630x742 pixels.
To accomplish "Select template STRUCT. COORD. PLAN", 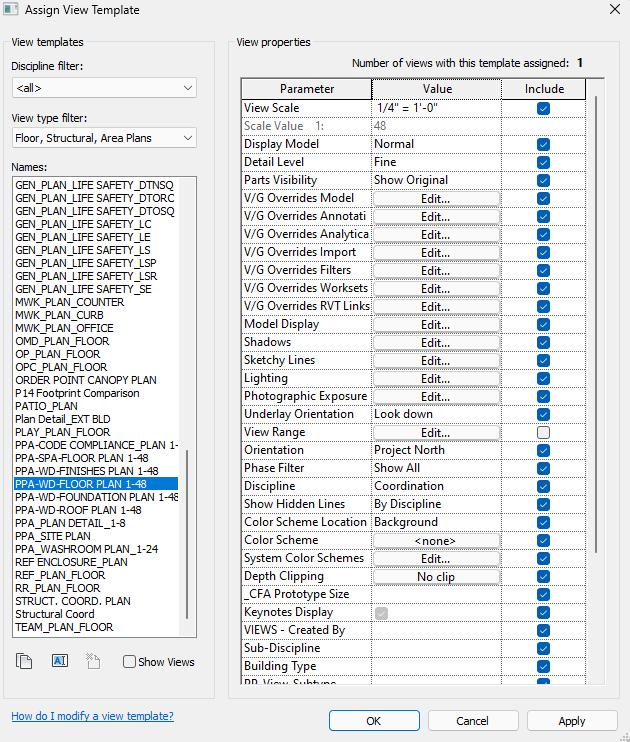I will pos(73,601).
